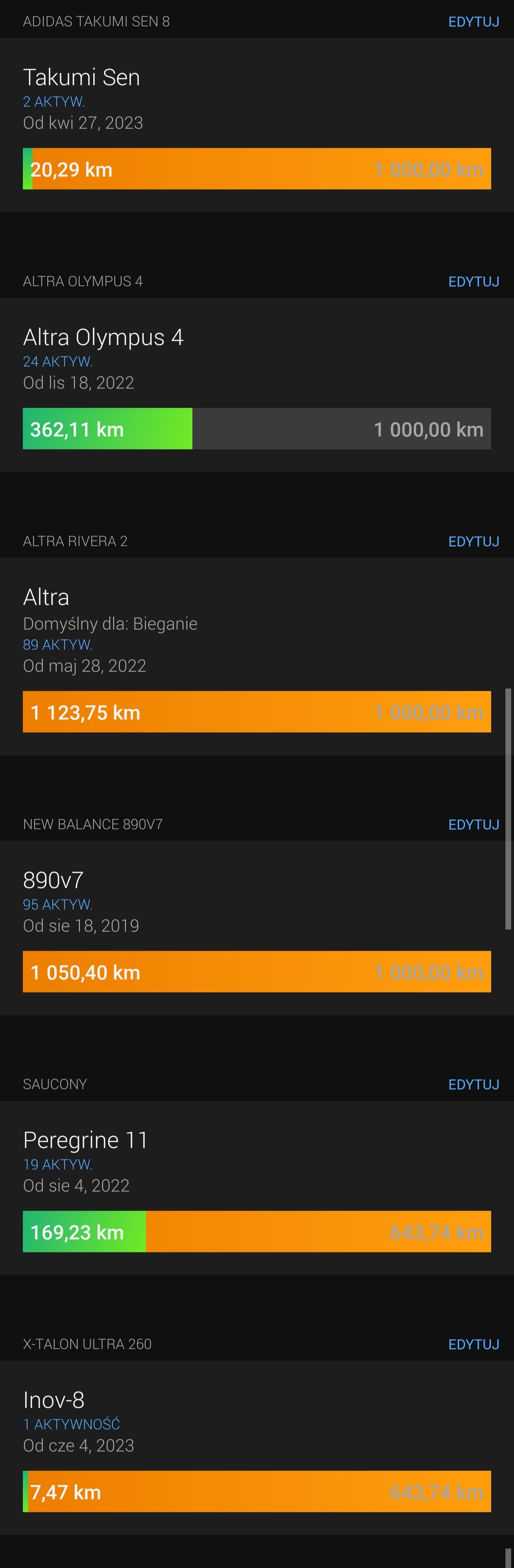
Task: Open 95 activities of 890v7
Action: 58,905
